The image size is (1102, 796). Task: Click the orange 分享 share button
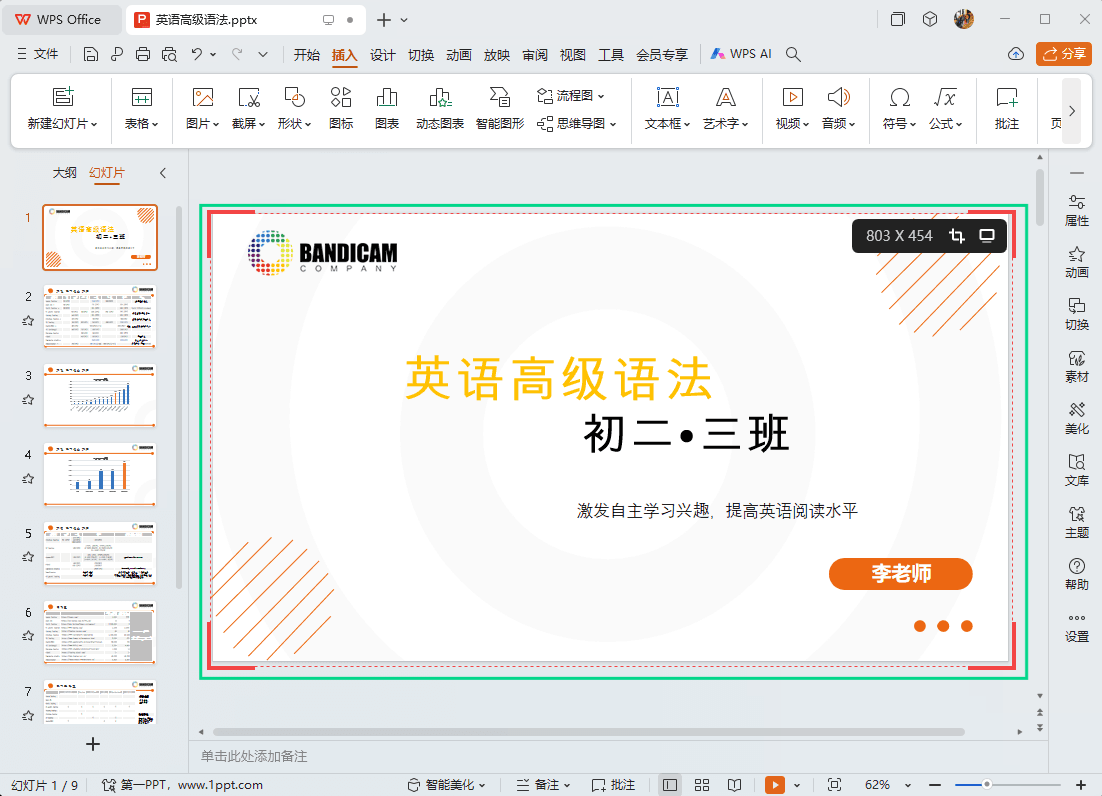(x=1063, y=54)
